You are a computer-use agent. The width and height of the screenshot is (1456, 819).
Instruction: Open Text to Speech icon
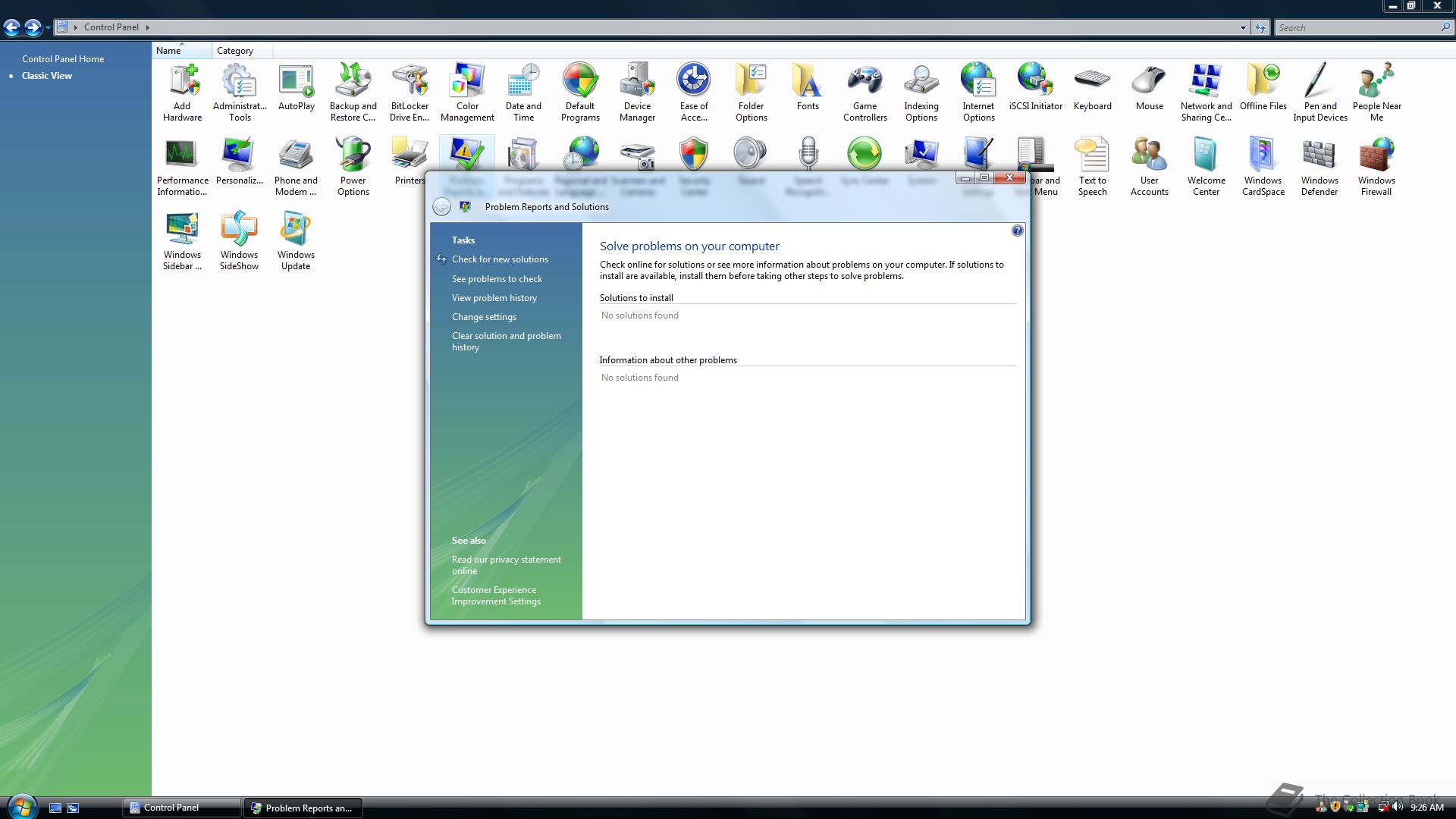[x=1093, y=166]
